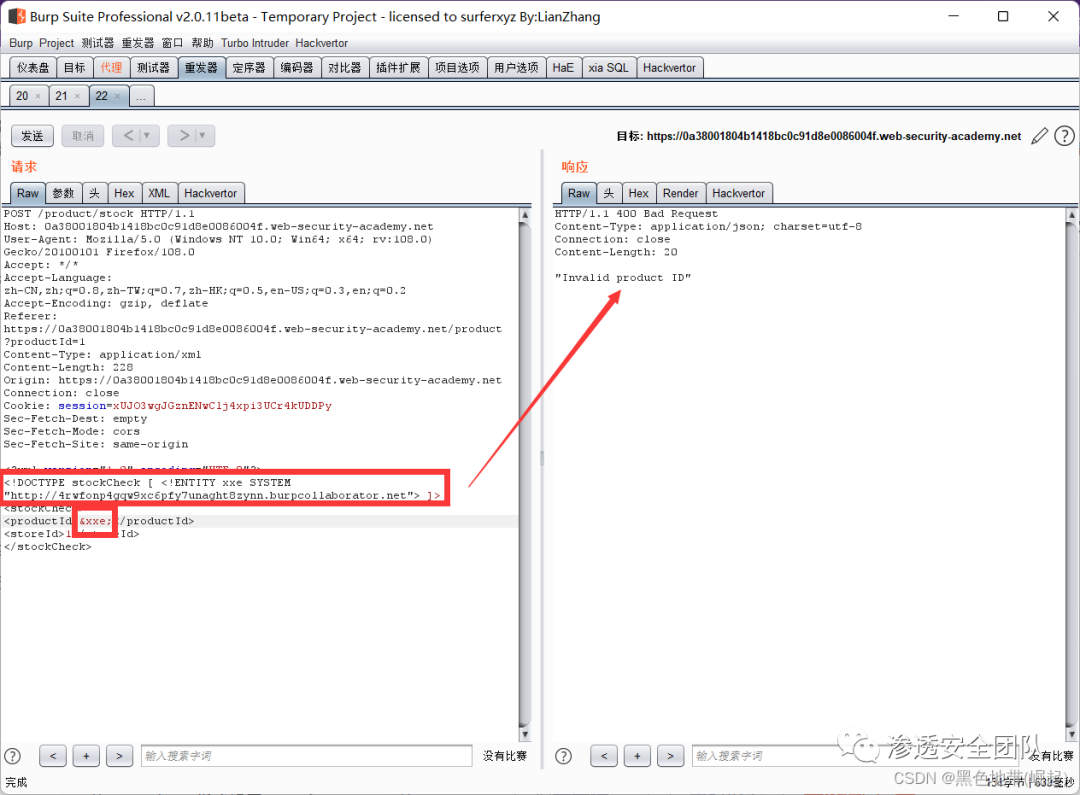Click the response pane scroll up arrow
1080x795 pixels.
pos(1072,215)
